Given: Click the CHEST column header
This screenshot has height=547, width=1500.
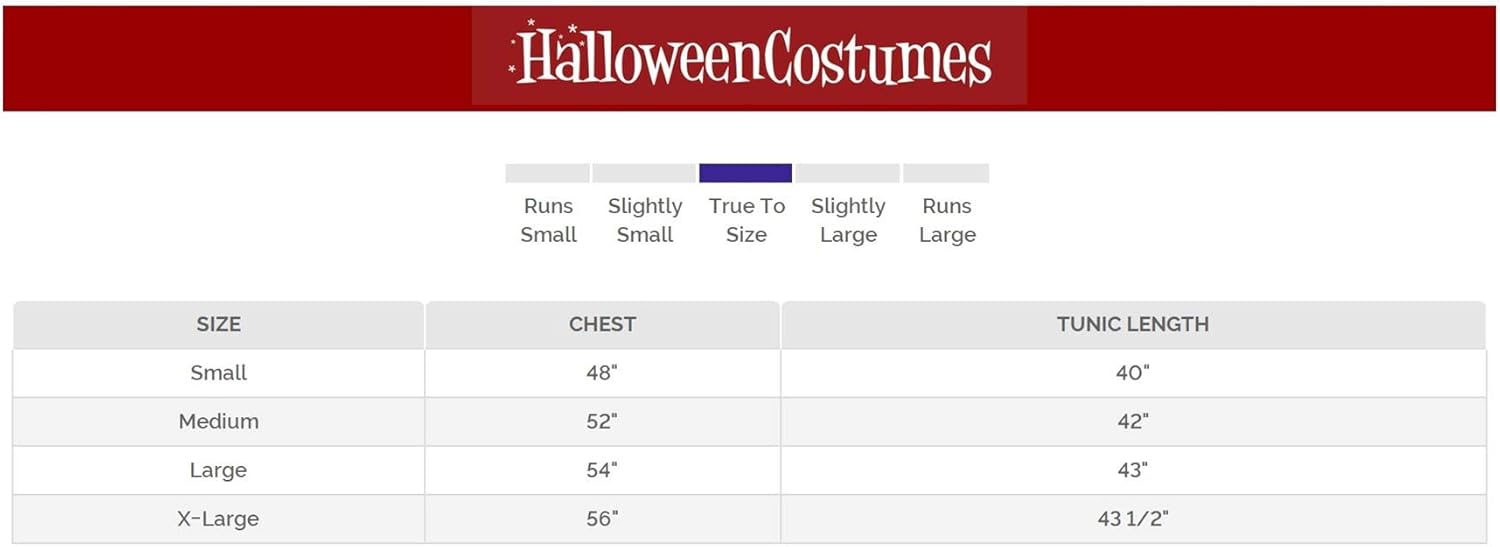Looking at the screenshot, I should click(x=602, y=324).
